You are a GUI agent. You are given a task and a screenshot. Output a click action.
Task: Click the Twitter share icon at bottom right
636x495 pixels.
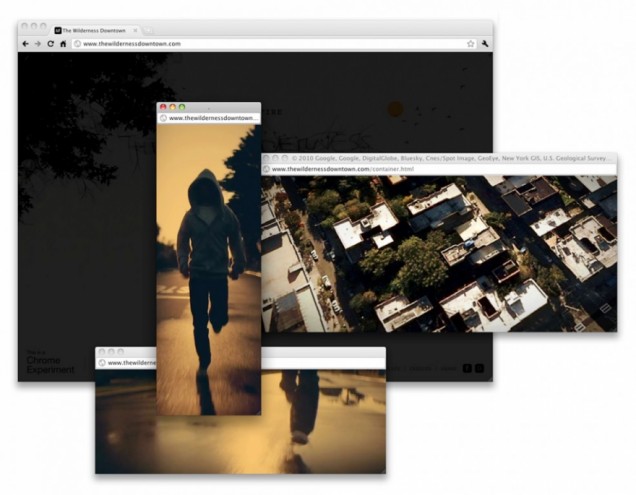(479, 369)
